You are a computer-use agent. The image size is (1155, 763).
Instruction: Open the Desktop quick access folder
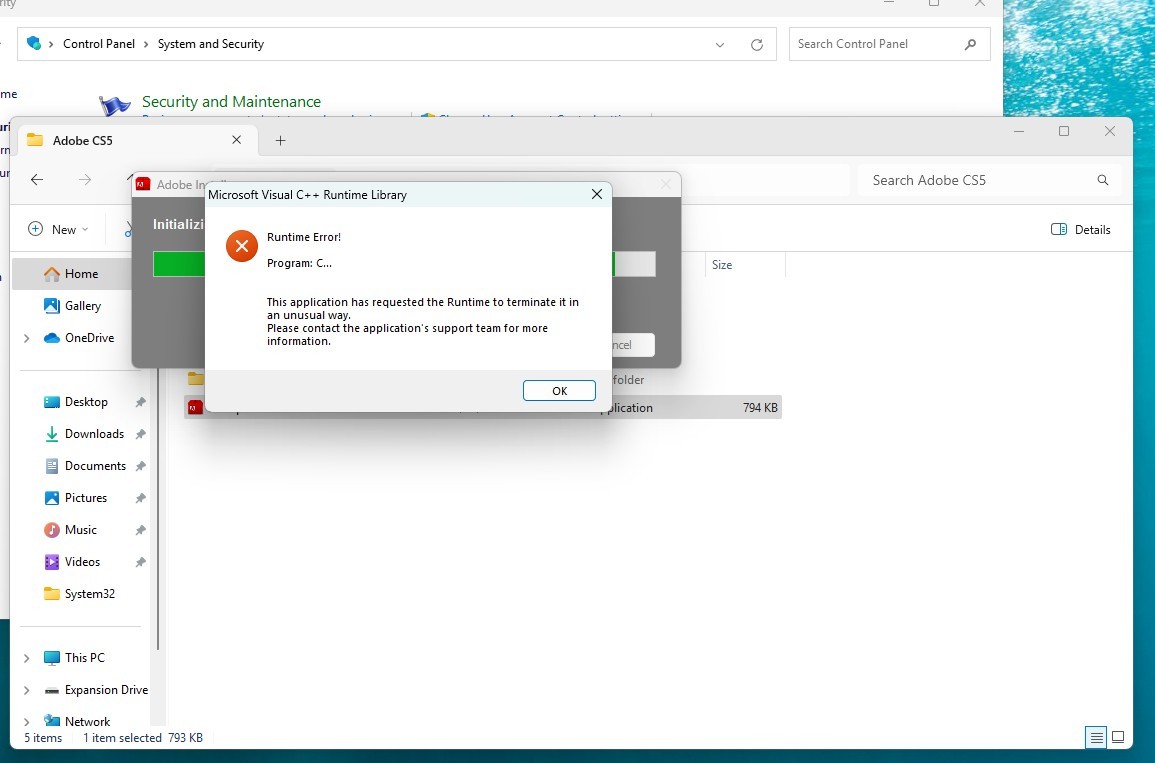tap(86, 401)
